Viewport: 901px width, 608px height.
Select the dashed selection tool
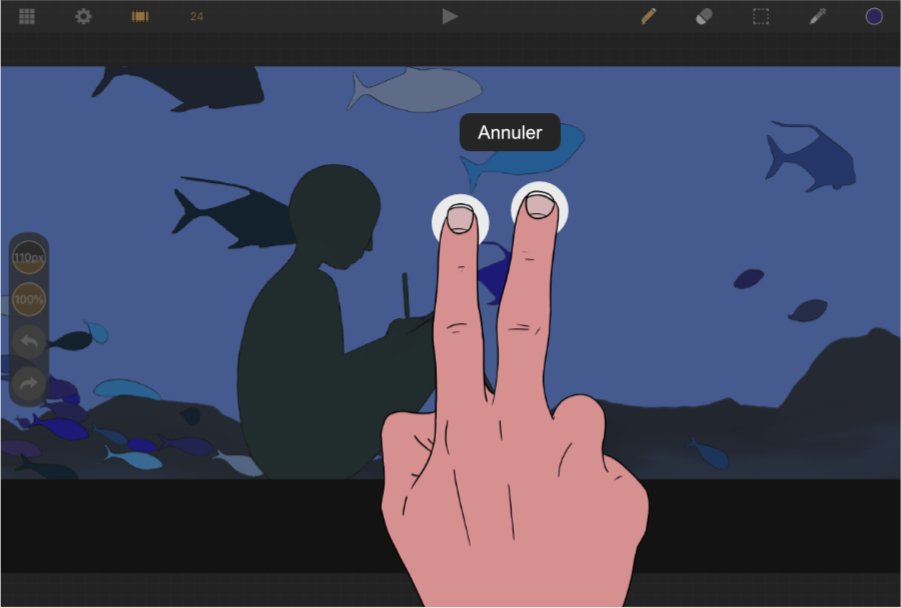point(761,17)
